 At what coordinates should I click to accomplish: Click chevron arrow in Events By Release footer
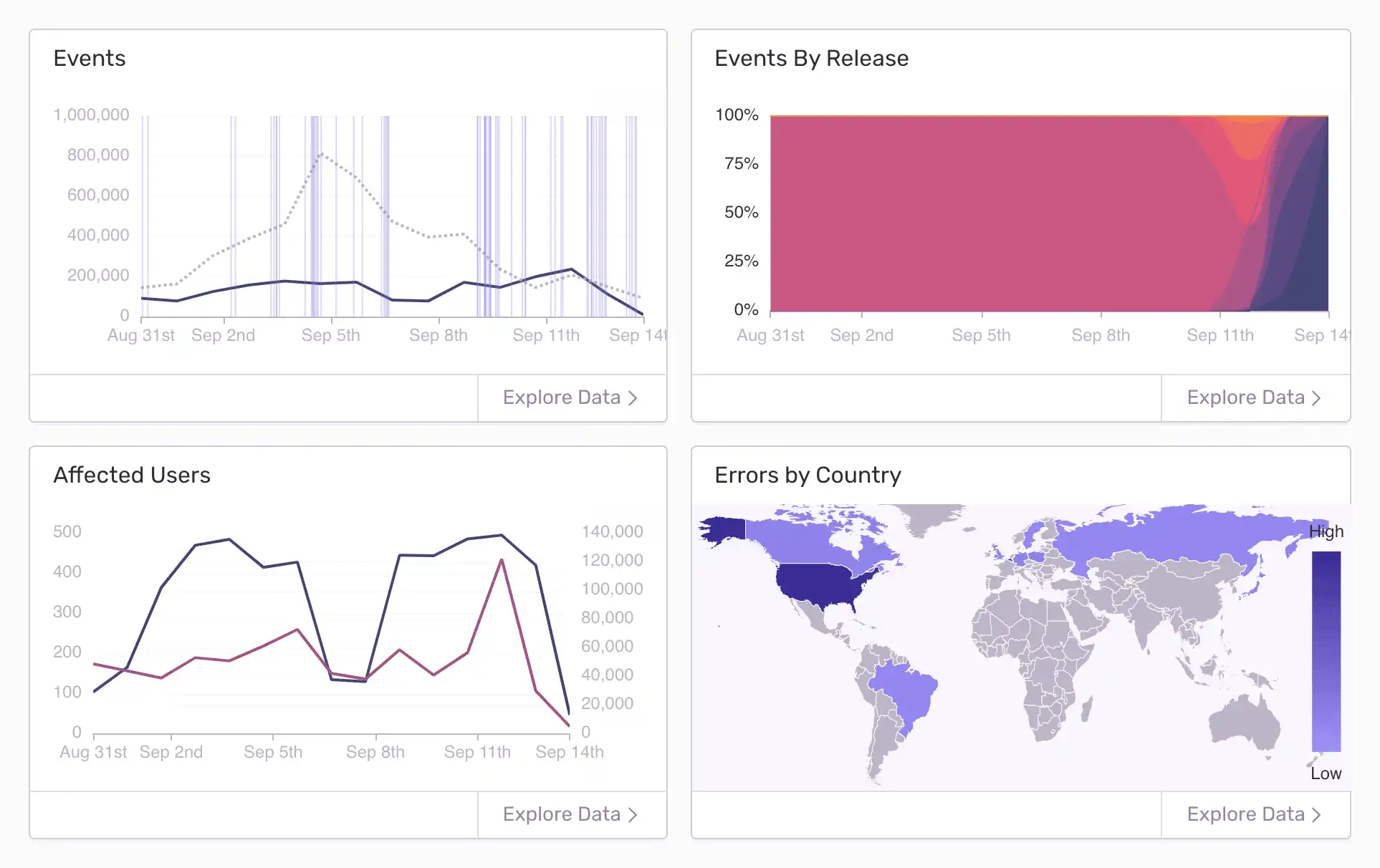click(1316, 398)
